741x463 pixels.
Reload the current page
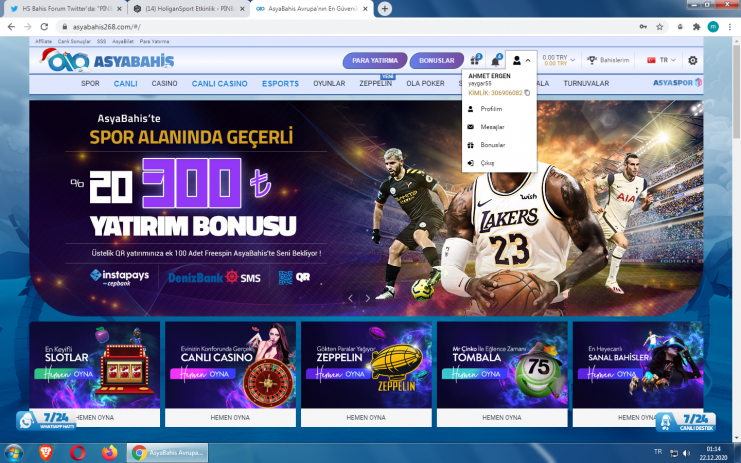[44, 27]
